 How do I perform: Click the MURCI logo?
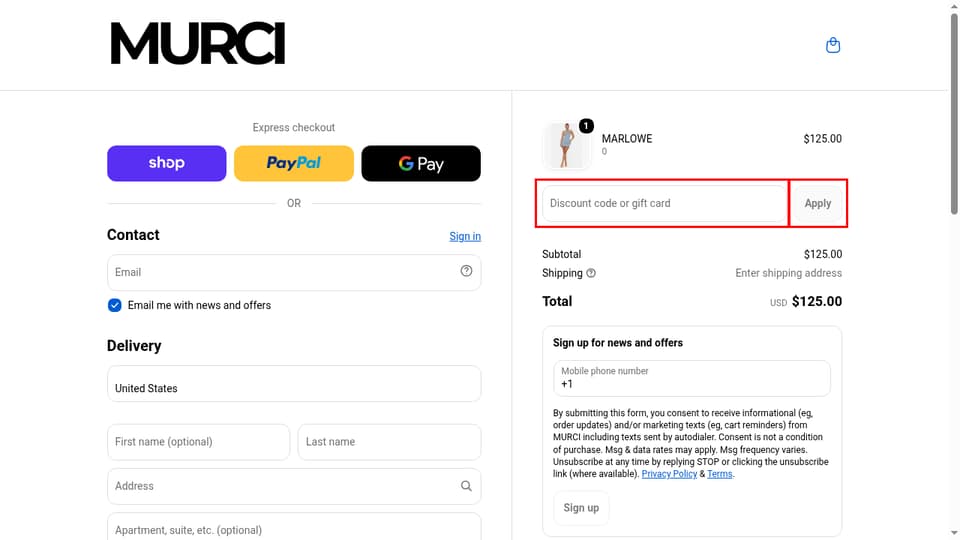(197, 43)
